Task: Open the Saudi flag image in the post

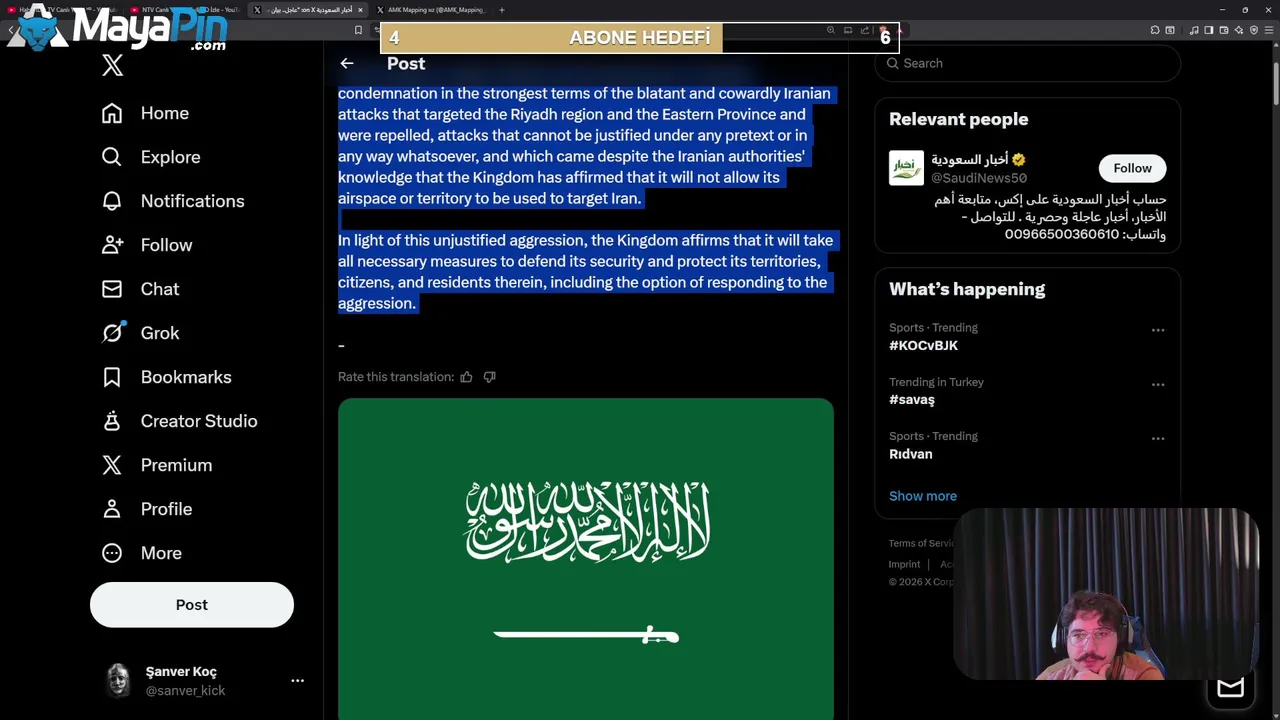Action: pos(586,559)
